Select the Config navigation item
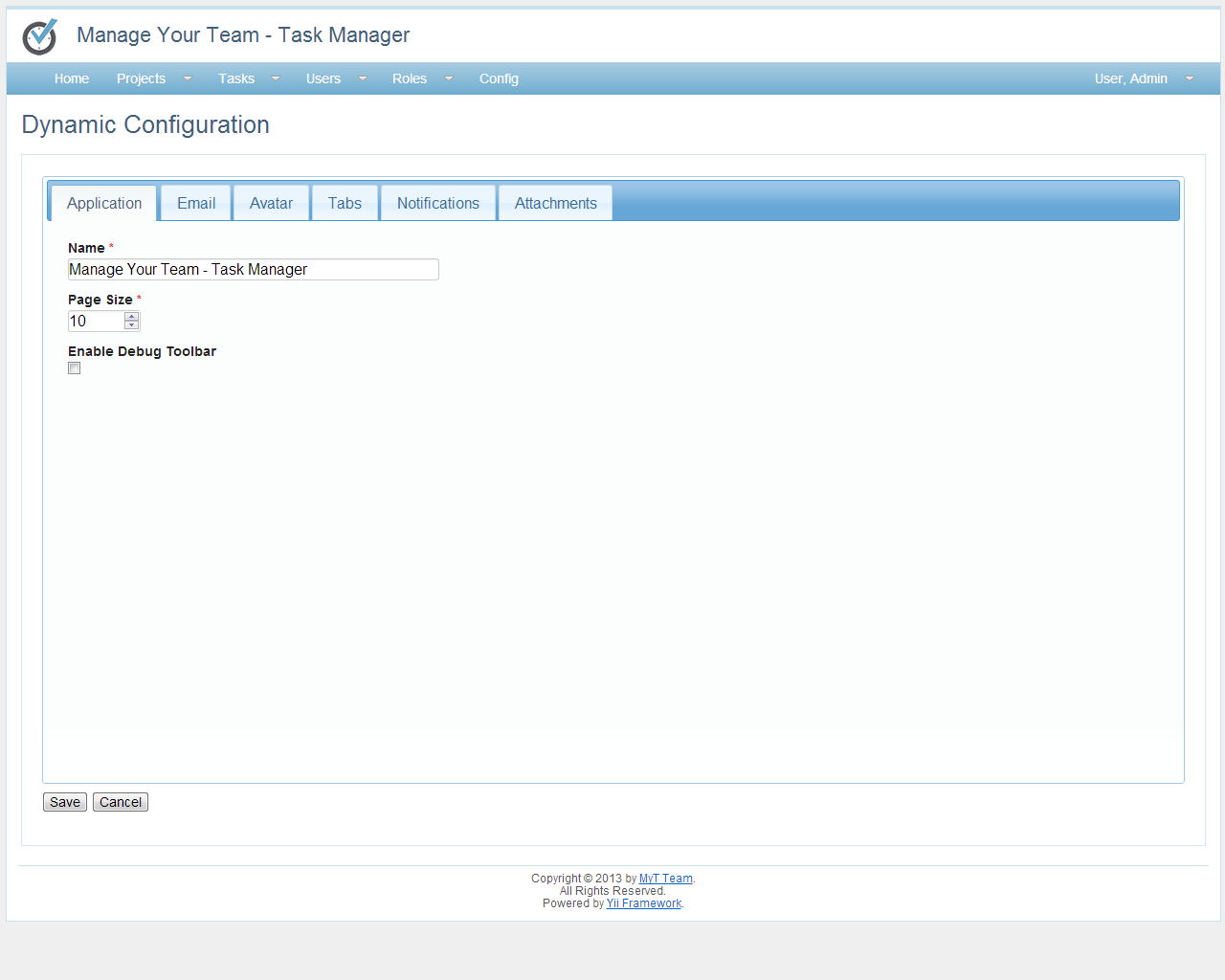The height and width of the screenshot is (980, 1225). coord(499,78)
